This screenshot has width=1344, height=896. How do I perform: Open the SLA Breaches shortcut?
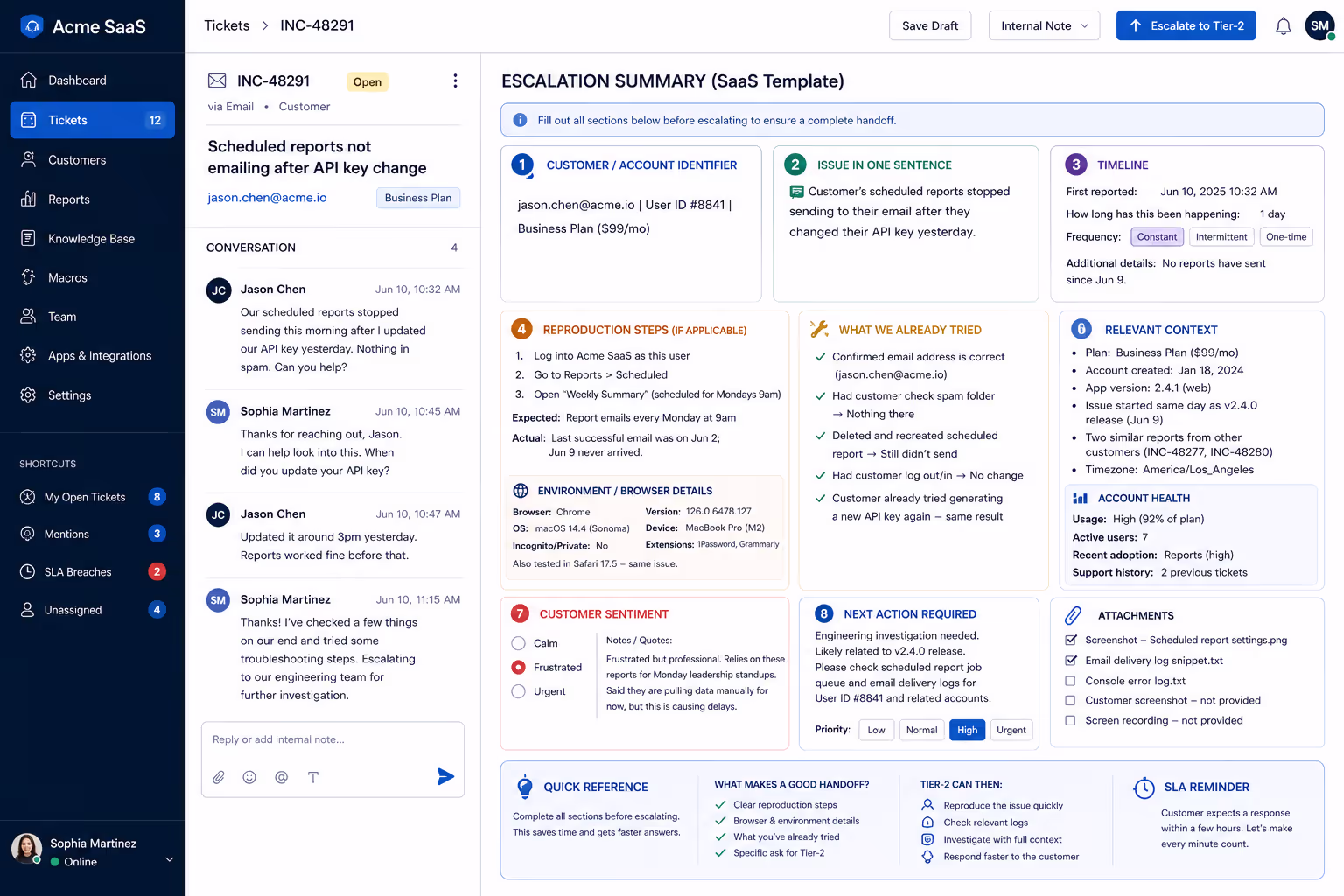point(93,571)
